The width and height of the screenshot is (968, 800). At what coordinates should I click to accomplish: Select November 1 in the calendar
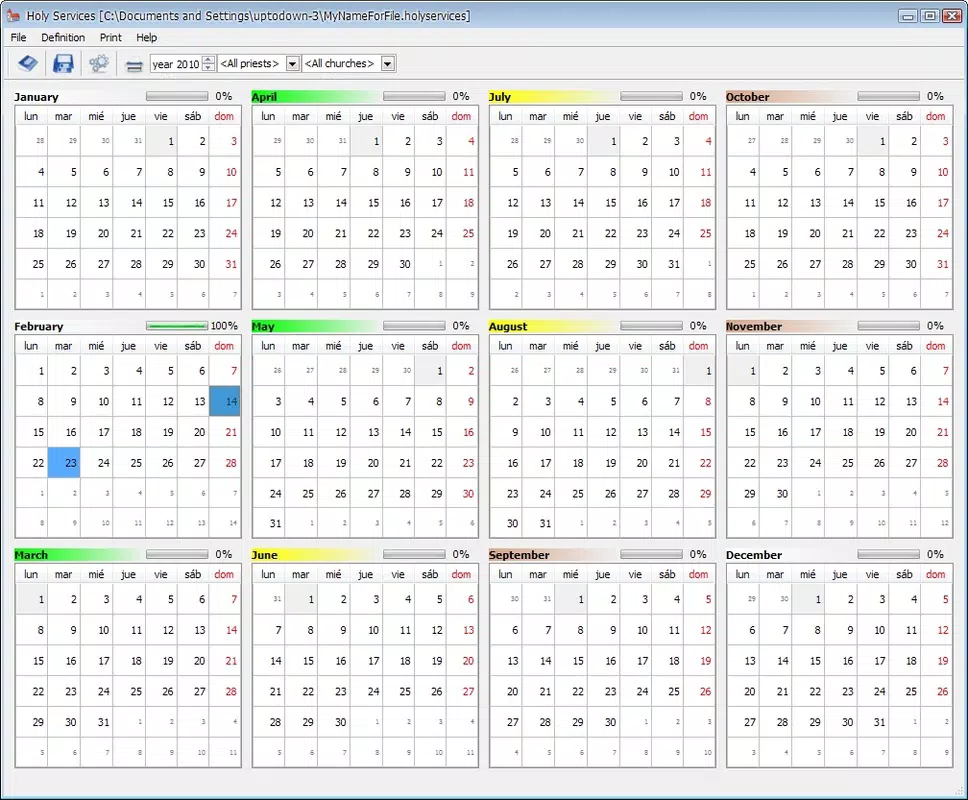(744, 371)
